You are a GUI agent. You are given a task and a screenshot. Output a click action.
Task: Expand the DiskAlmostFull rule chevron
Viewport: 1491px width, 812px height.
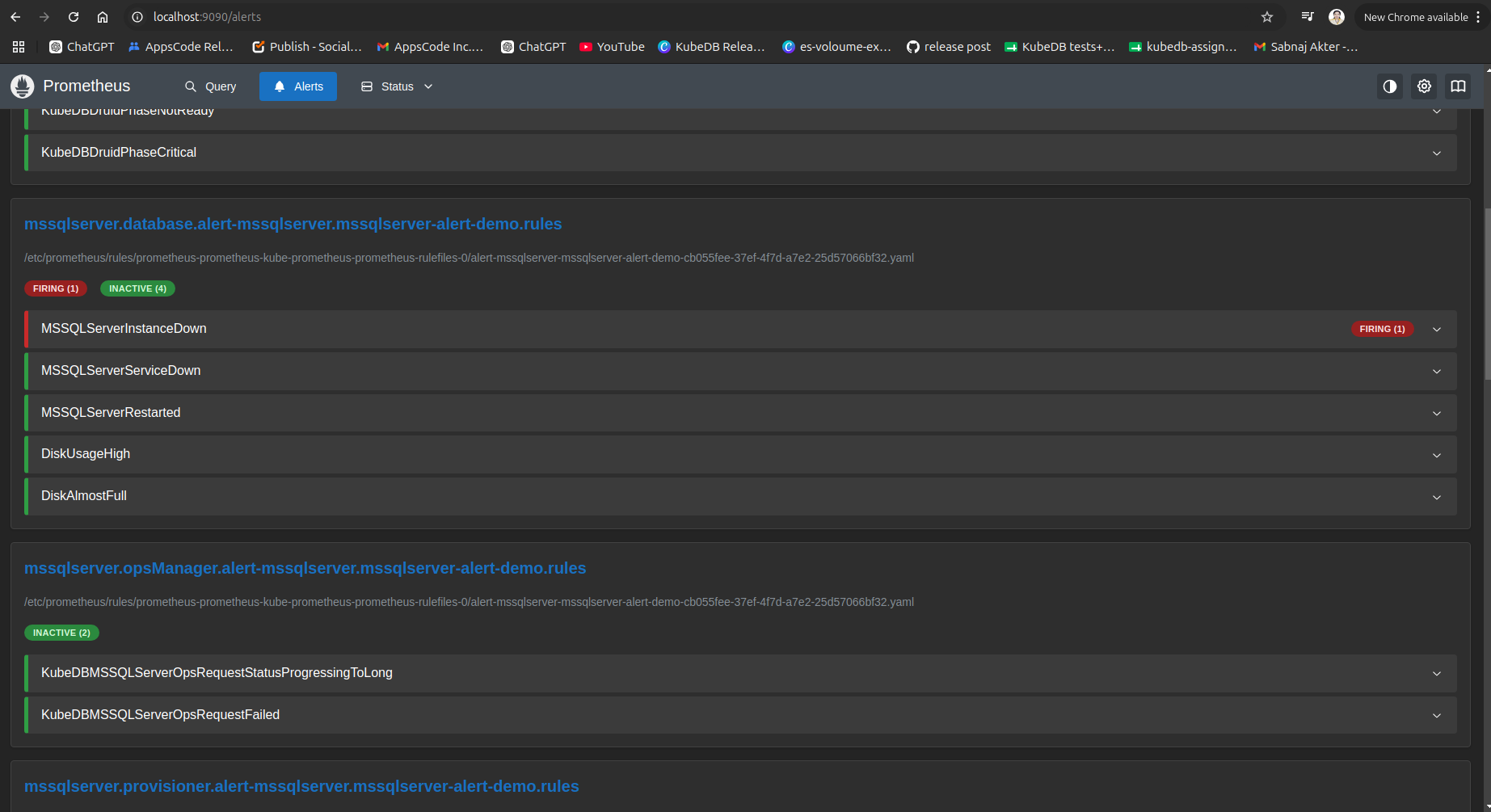click(1437, 498)
